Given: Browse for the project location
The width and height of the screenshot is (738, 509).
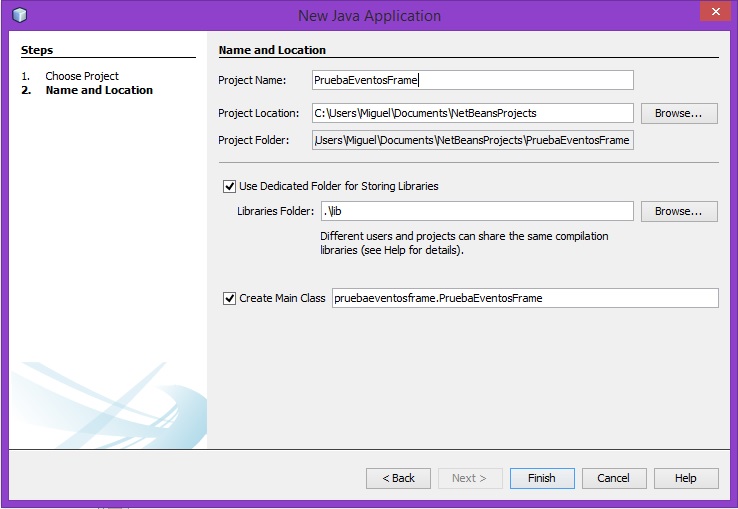Looking at the screenshot, I should point(679,113).
